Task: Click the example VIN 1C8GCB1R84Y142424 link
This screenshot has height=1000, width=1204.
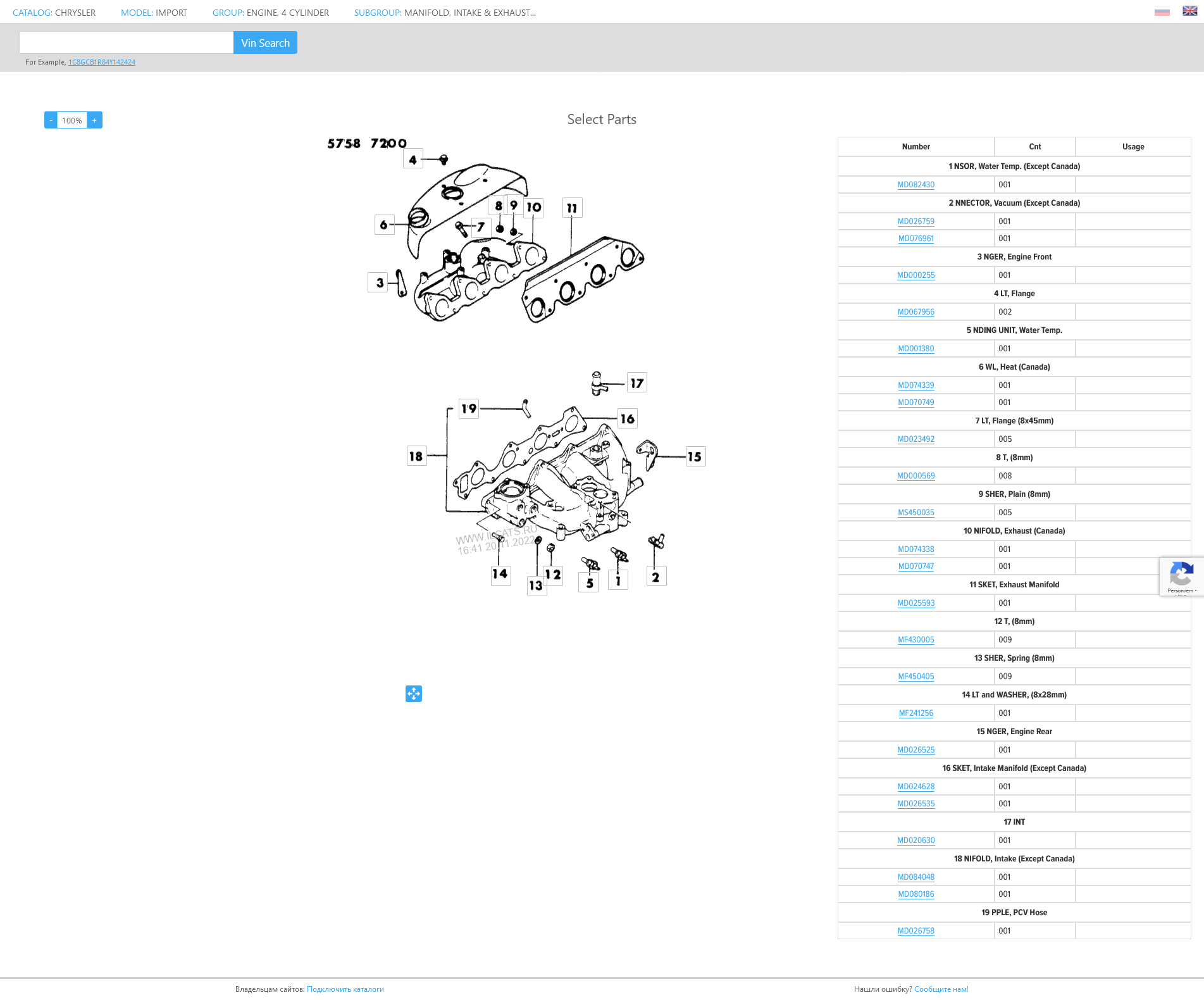Action: pyautogui.click(x=102, y=62)
